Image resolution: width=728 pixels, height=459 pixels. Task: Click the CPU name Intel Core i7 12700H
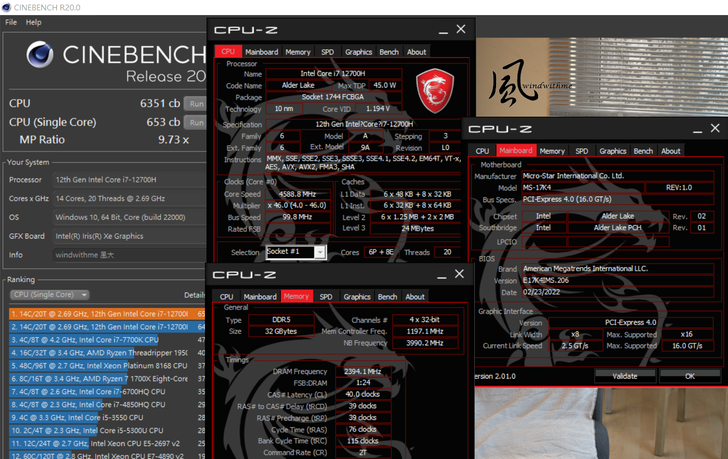(x=333, y=73)
